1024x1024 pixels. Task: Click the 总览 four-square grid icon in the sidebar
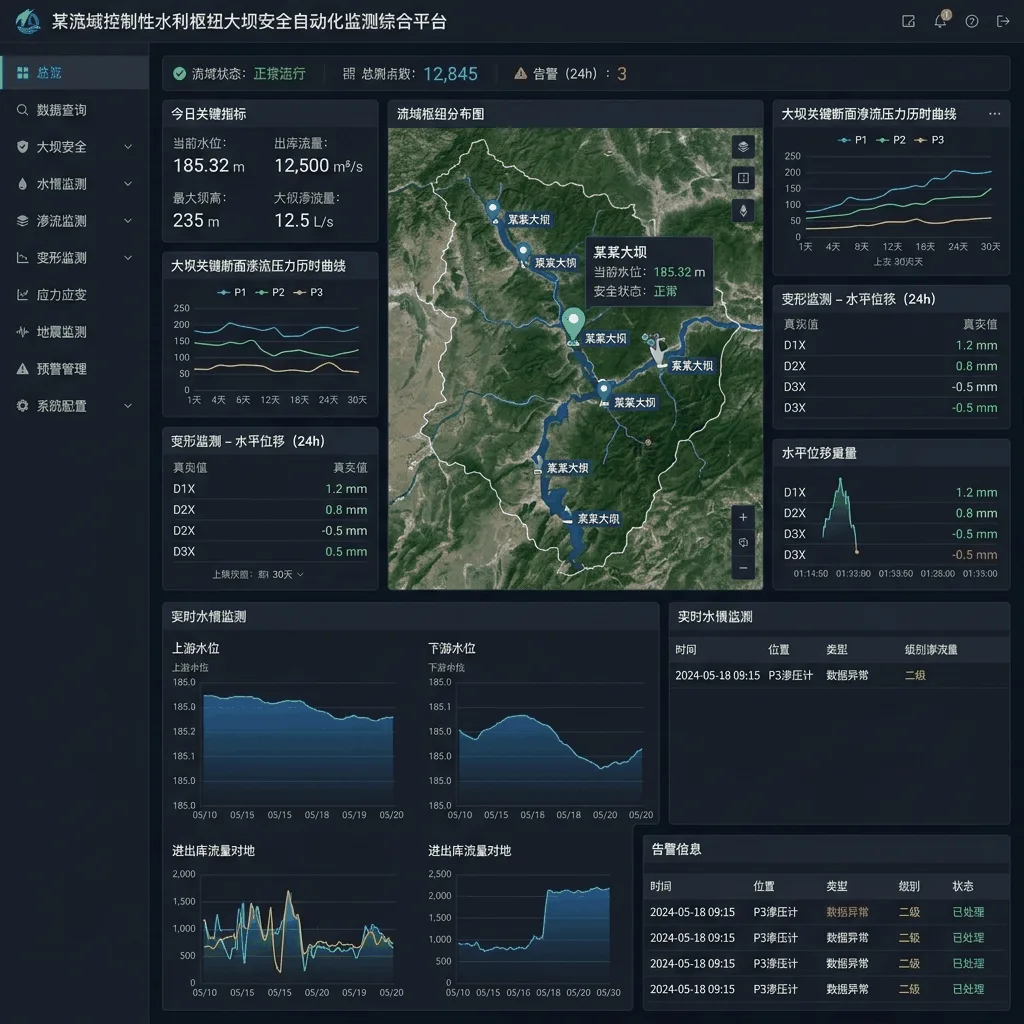coord(22,72)
